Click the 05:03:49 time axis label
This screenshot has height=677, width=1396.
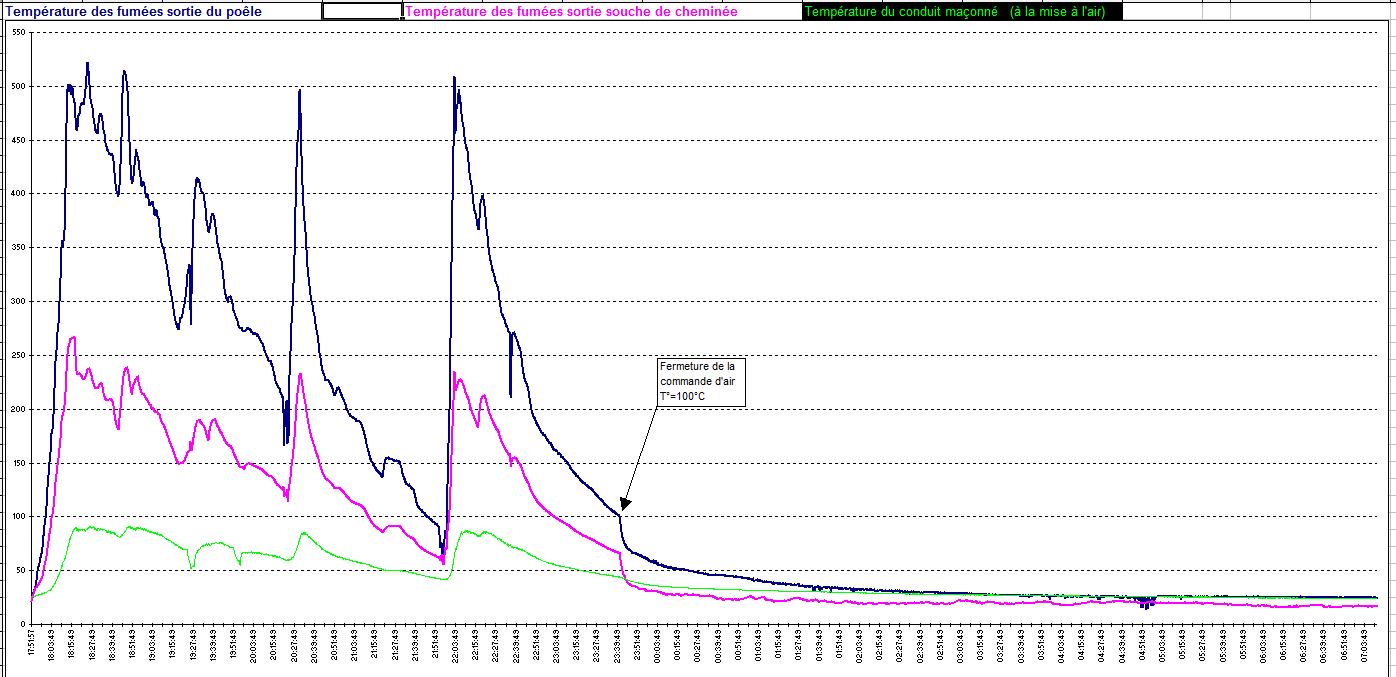tap(1163, 644)
